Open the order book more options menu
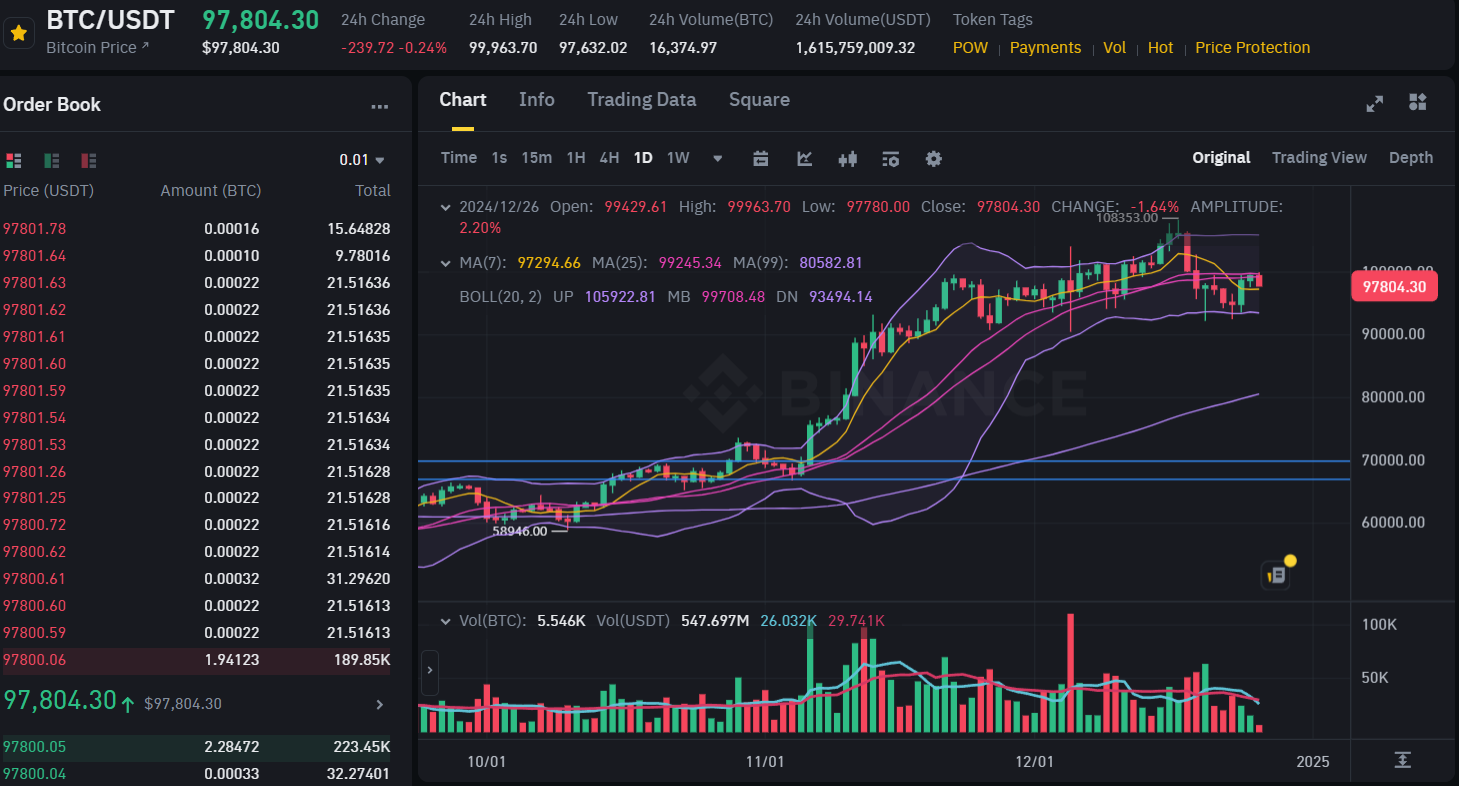The image size is (1459, 786). click(379, 106)
